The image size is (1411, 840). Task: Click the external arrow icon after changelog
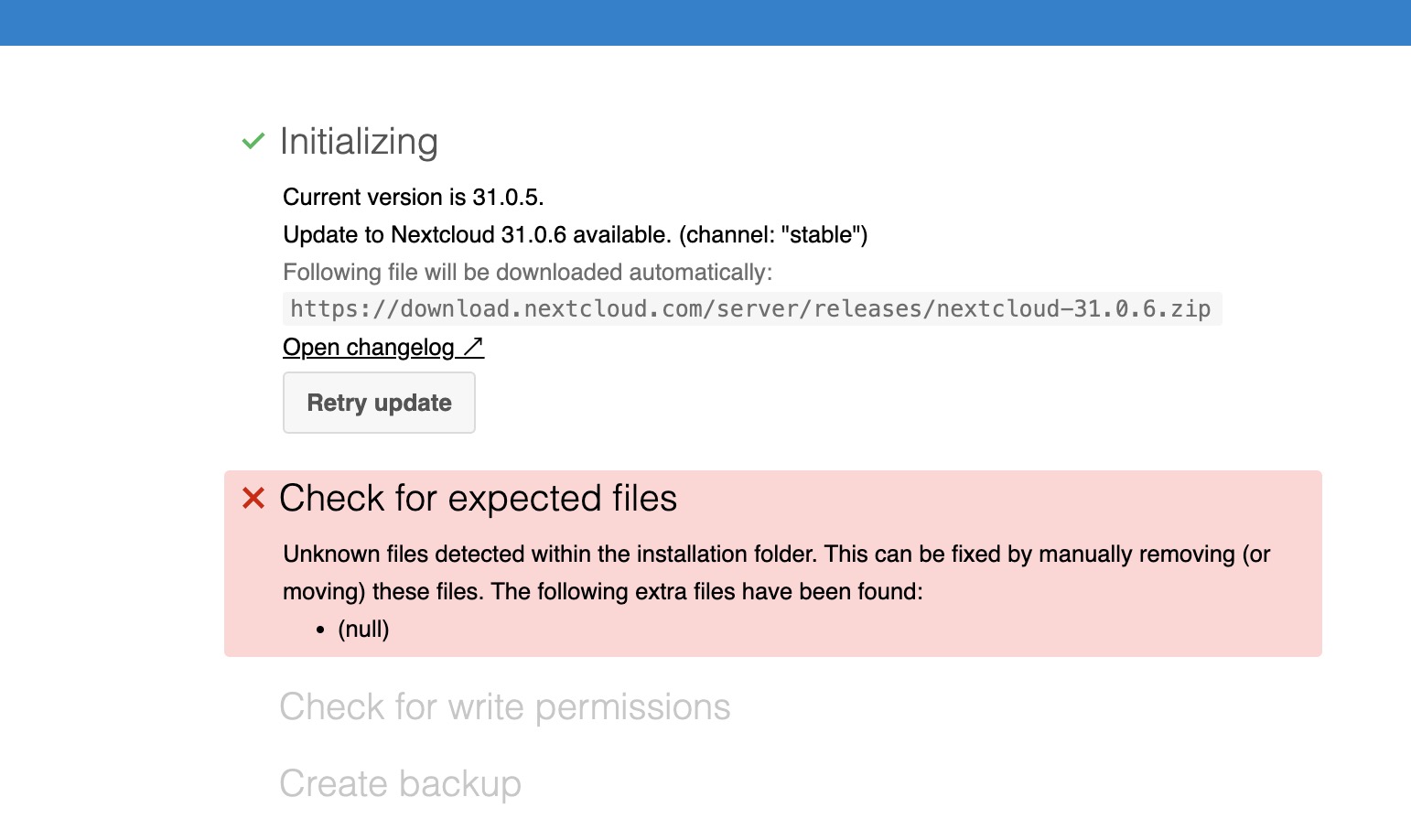click(472, 347)
